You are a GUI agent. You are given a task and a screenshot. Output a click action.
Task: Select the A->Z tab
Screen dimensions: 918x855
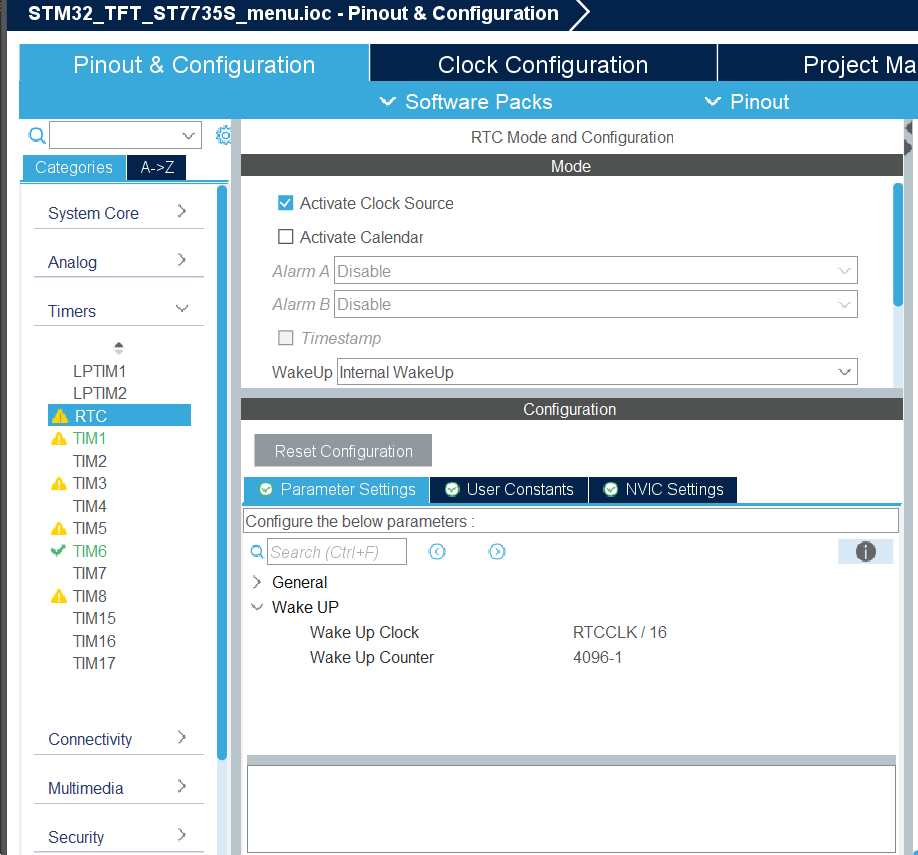(x=157, y=167)
